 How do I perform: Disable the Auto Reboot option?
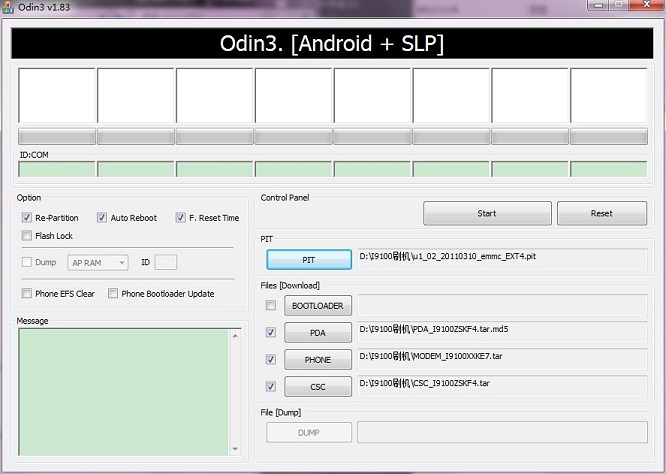(x=102, y=218)
